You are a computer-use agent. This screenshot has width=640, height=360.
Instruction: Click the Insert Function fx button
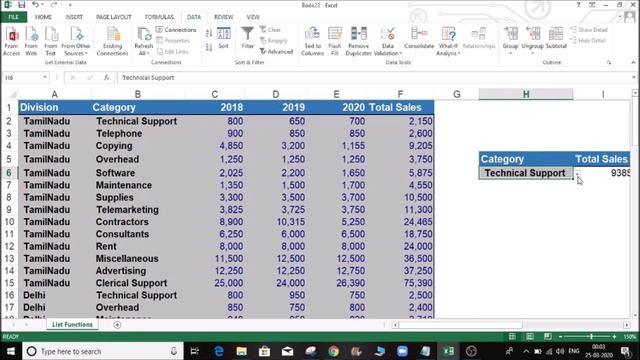pos(107,77)
